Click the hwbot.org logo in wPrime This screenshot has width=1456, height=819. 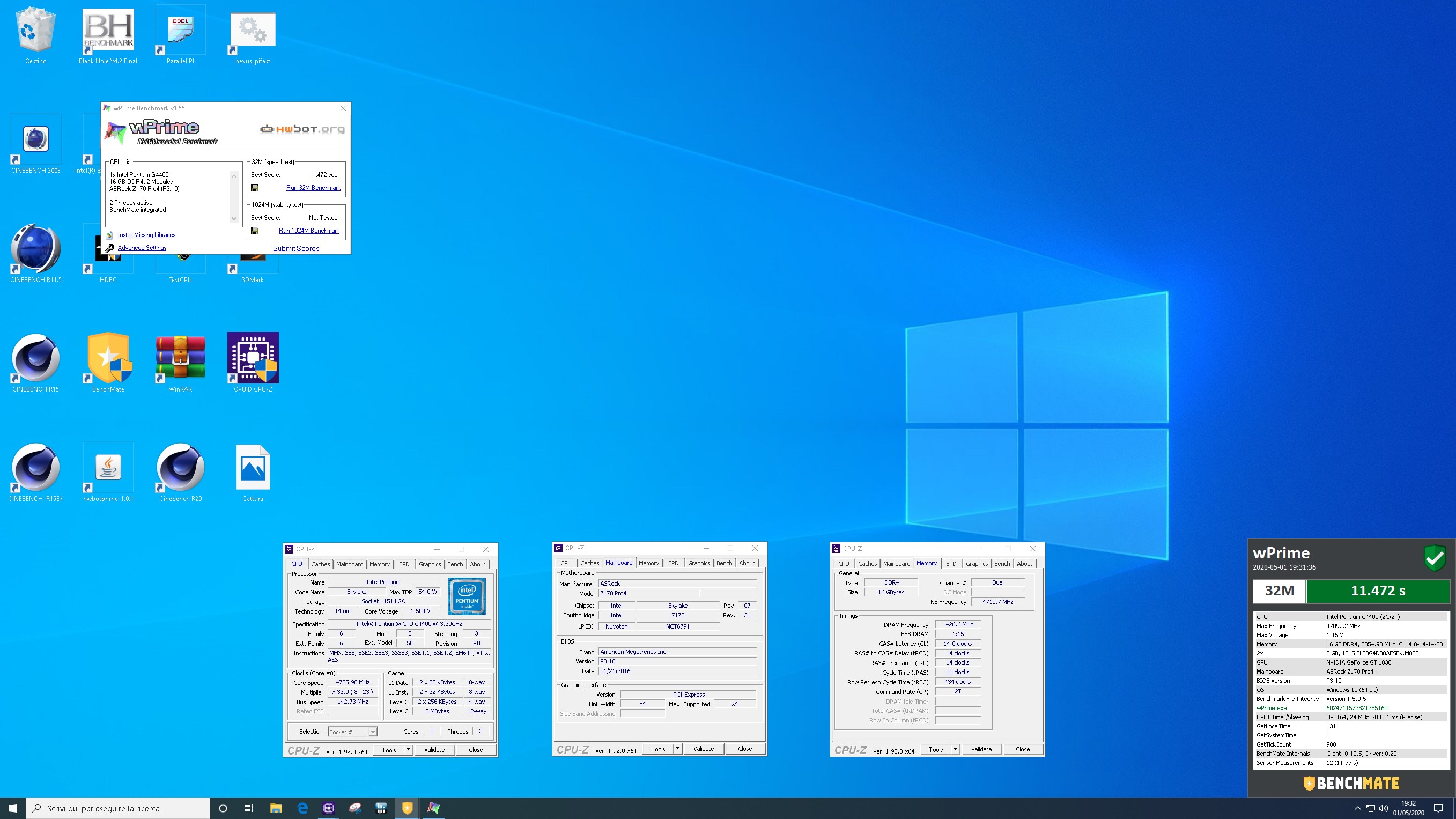tap(302, 129)
